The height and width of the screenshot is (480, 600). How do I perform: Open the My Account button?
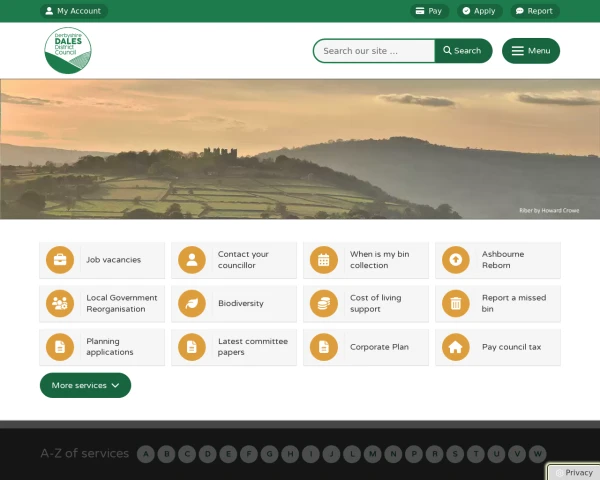(74, 11)
